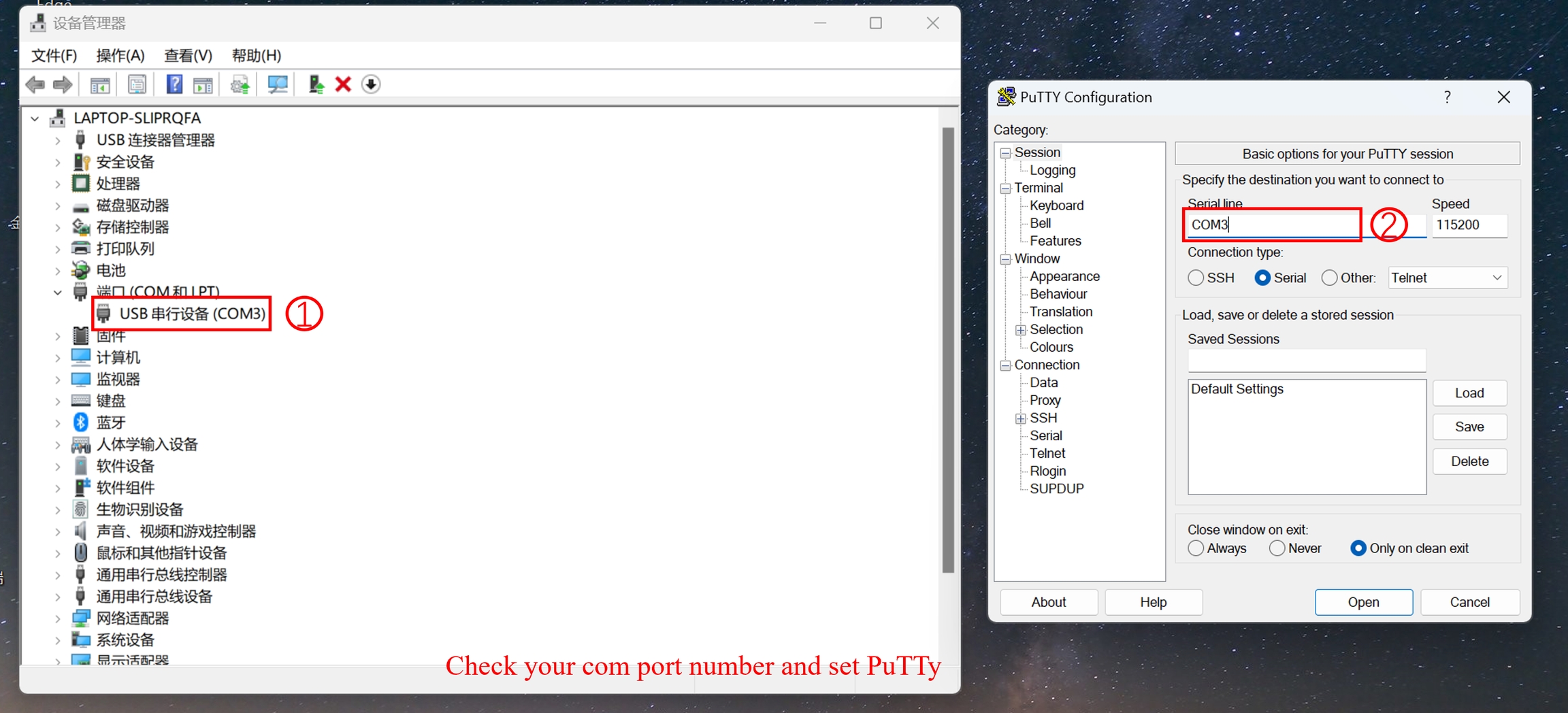This screenshot has width=1568, height=713.
Task: Open the Telnet protocol dropdown in PuTTY
Action: (x=1448, y=278)
